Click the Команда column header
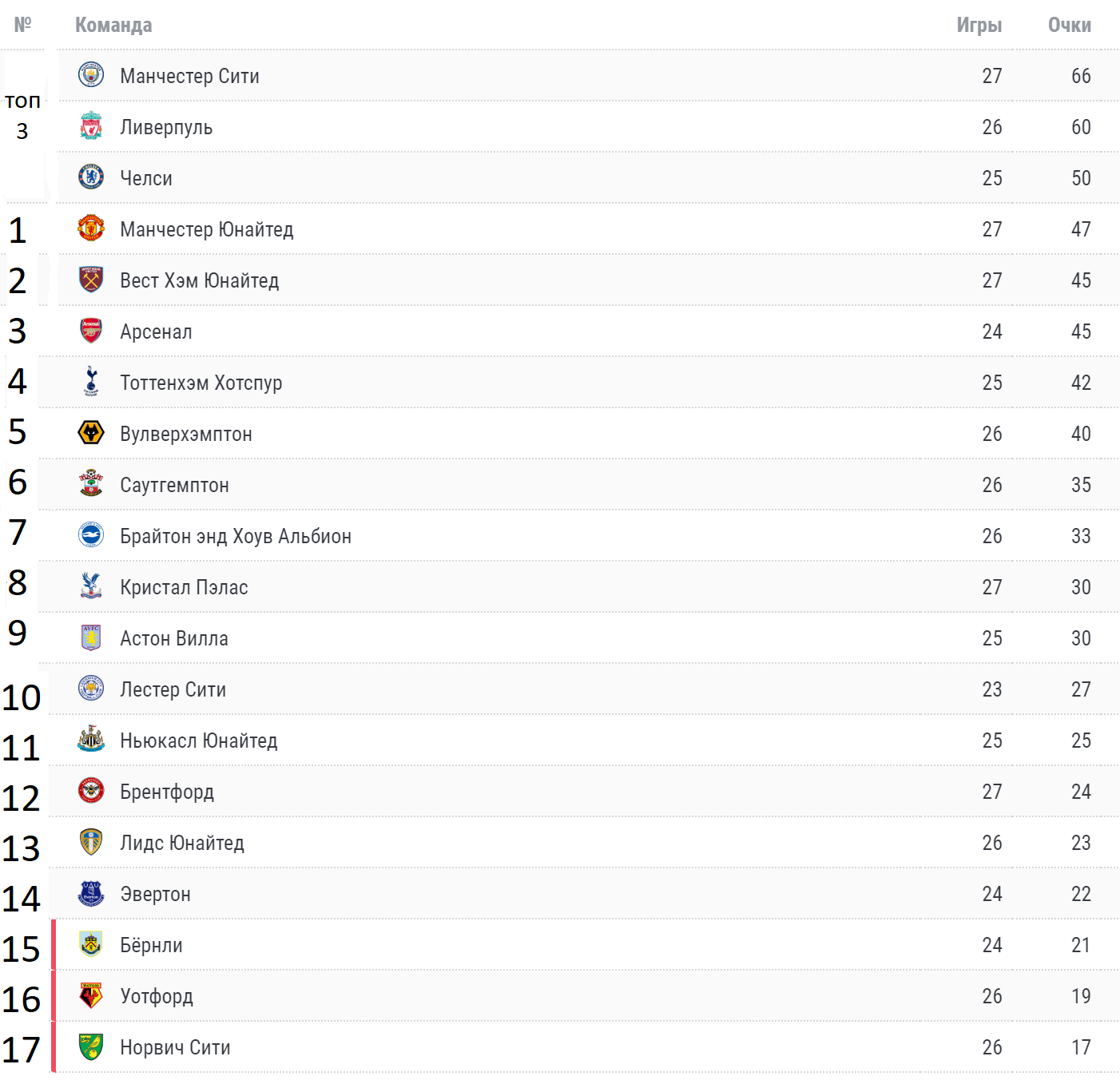Viewport: 1120px width, 1092px height. point(113,25)
